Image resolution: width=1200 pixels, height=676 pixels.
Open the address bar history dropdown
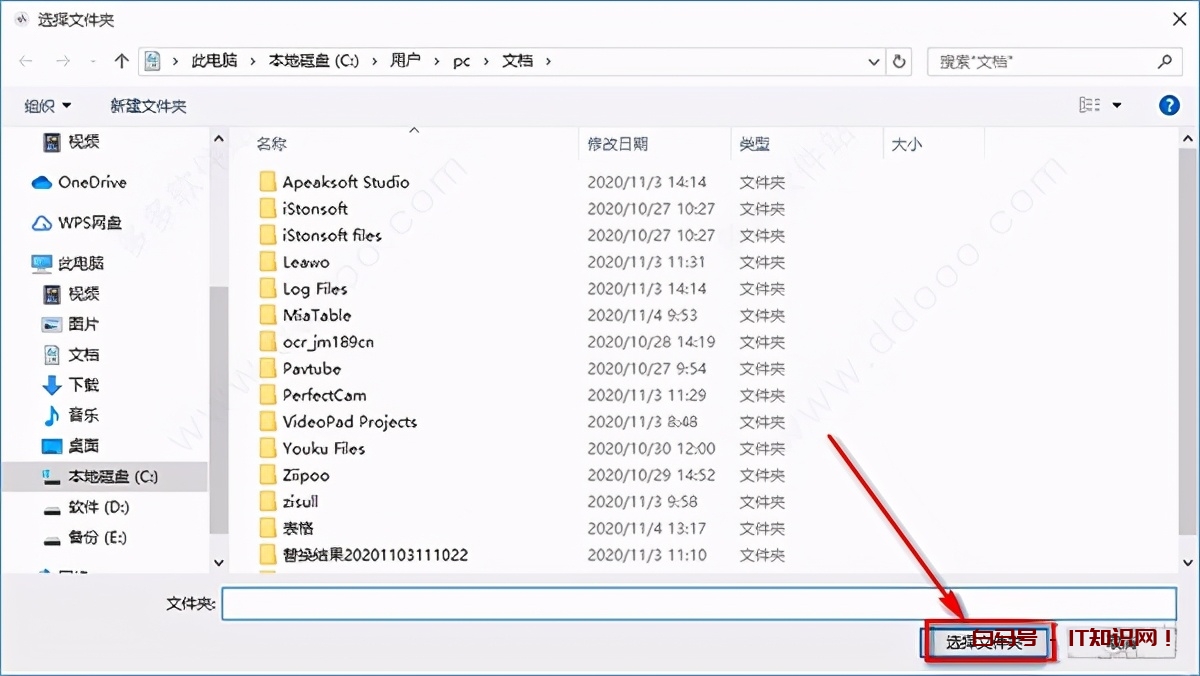coord(873,61)
